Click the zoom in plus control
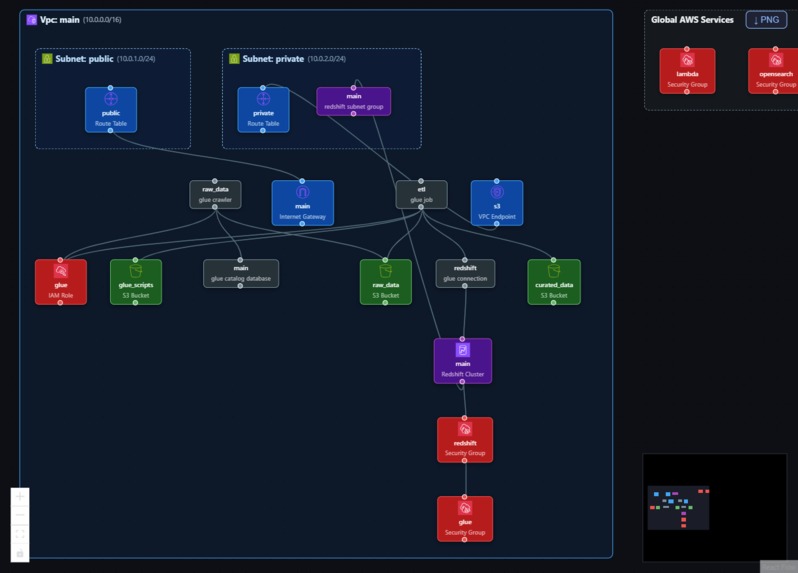This screenshot has width=798, height=573. click(x=20, y=496)
